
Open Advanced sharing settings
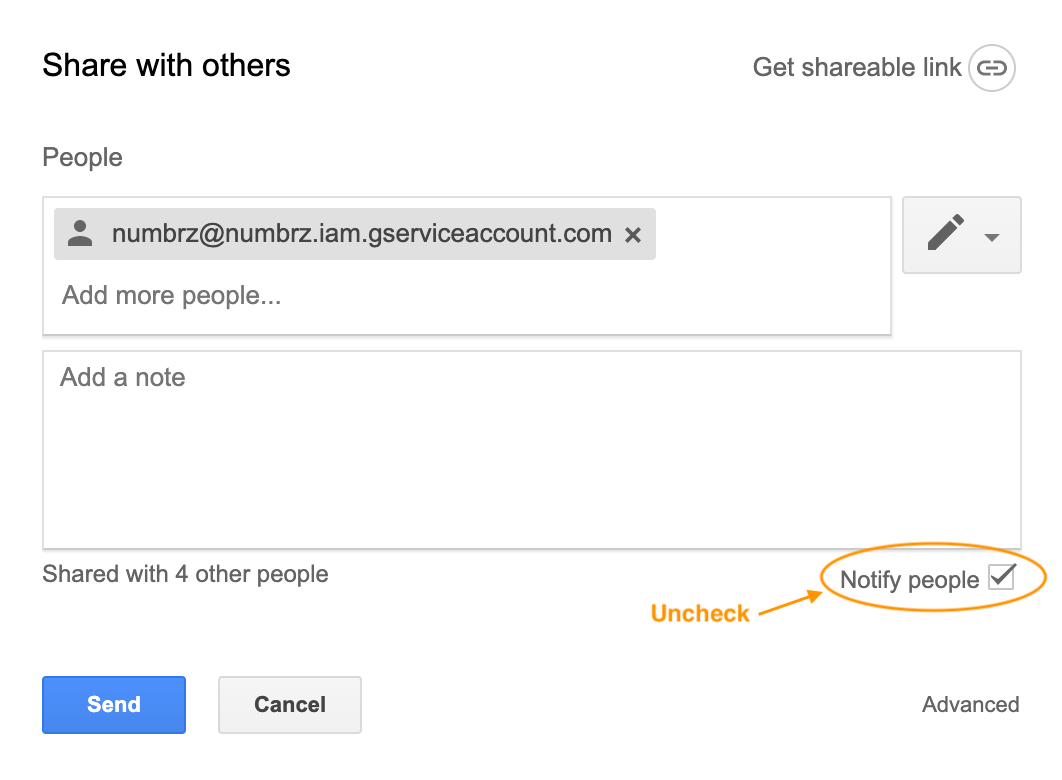(970, 704)
